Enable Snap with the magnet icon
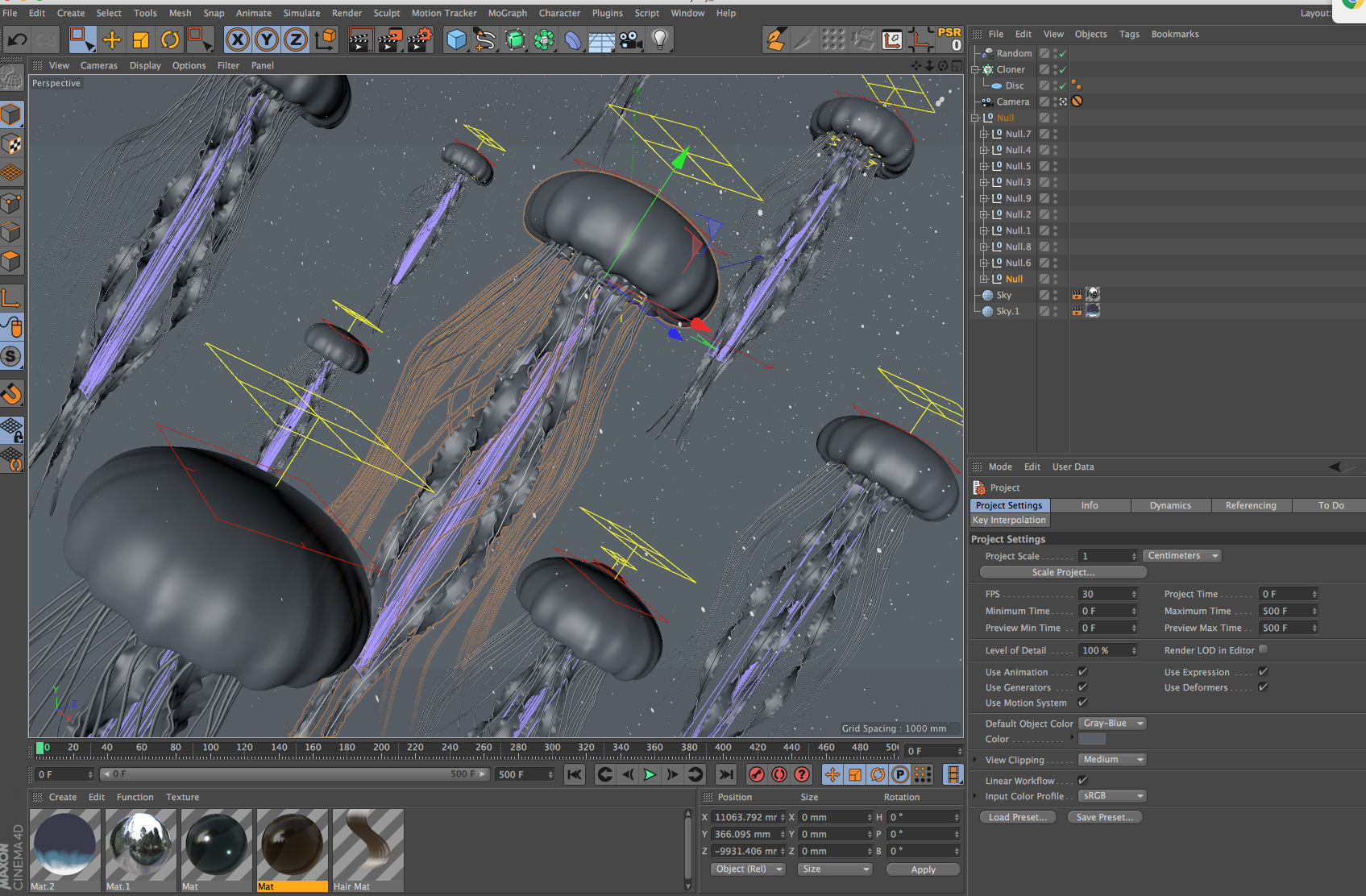 pyautogui.click(x=12, y=394)
